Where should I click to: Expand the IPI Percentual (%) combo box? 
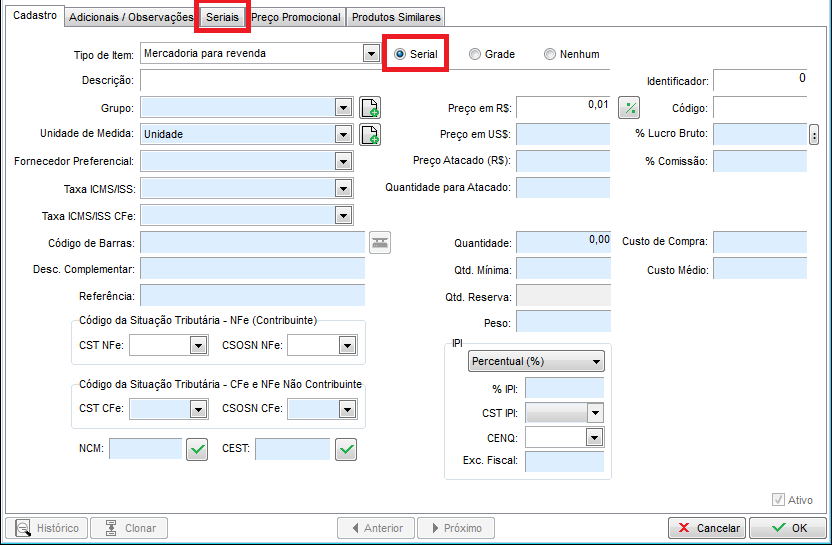coord(536,361)
